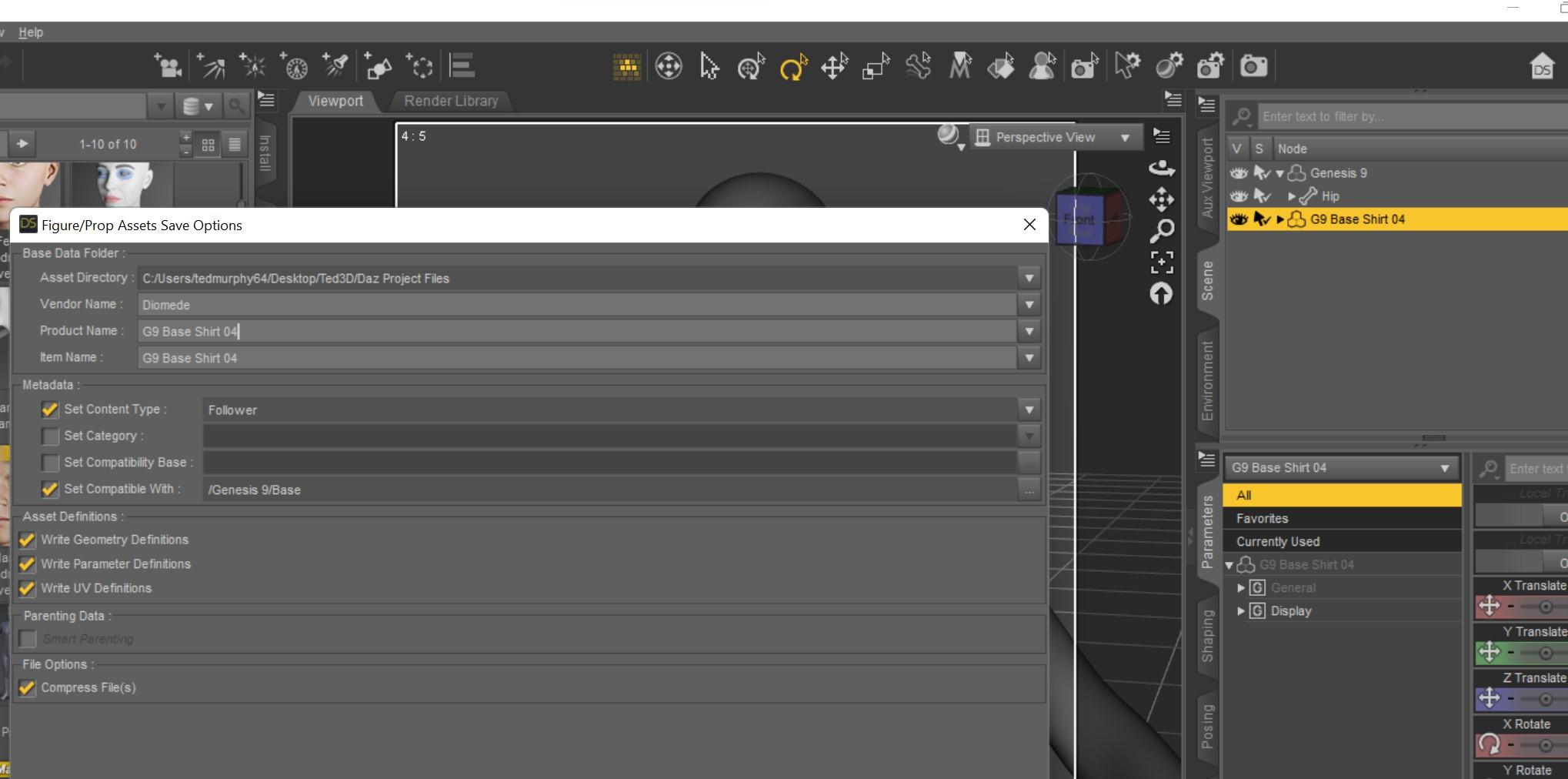Image resolution: width=1568 pixels, height=779 pixels.
Task: Collapse the Genesis 9 tree node
Action: (1279, 174)
